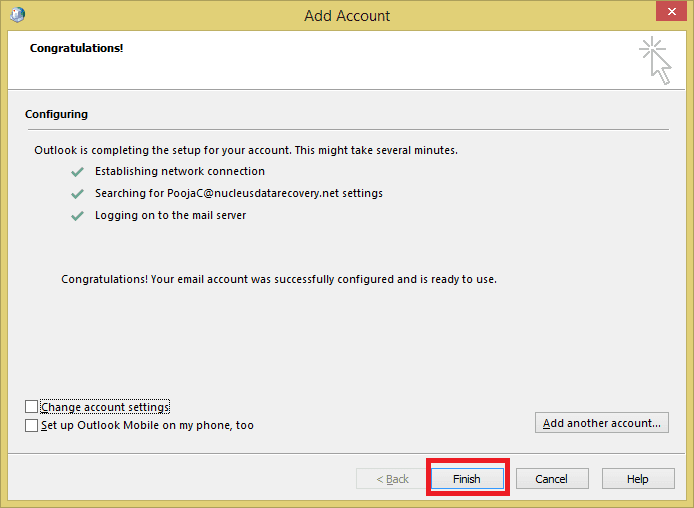The height and width of the screenshot is (508, 694).
Task: Finish the account setup wizard
Action: pyautogui.click(x=467, y=479)
